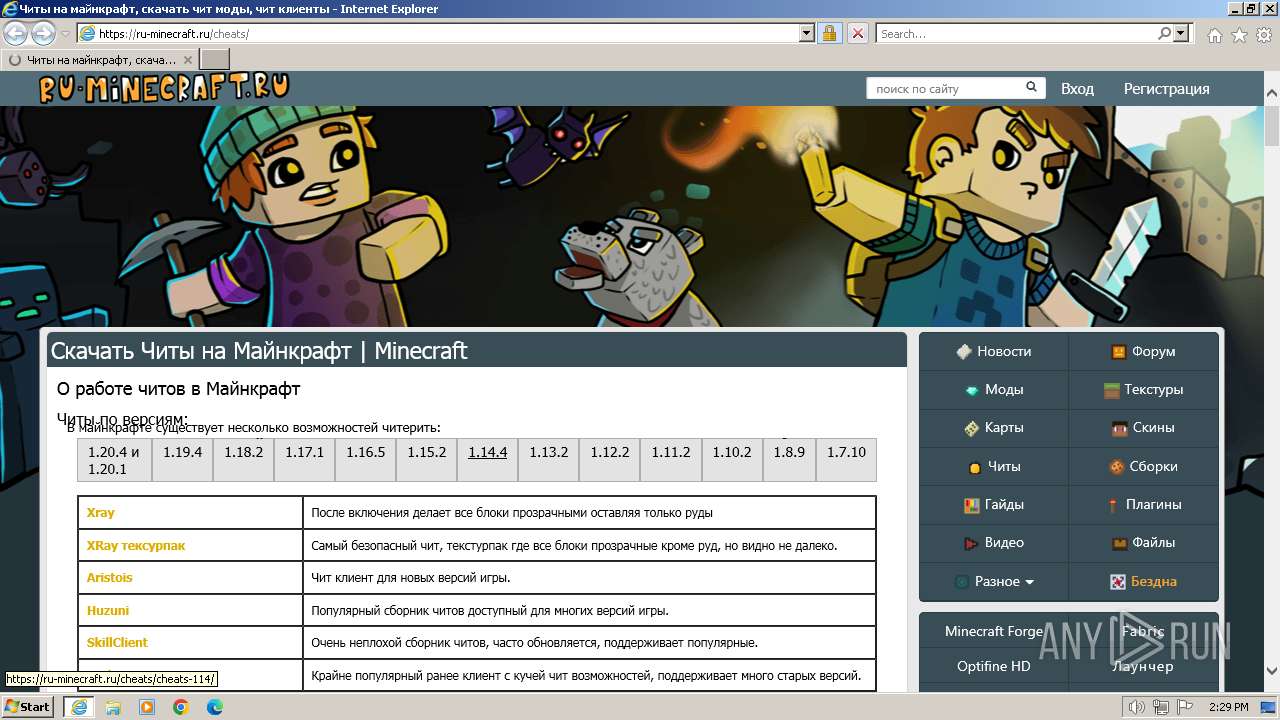Click the поиск по сайту search field

pyautogui.click(x=945, y=88)
